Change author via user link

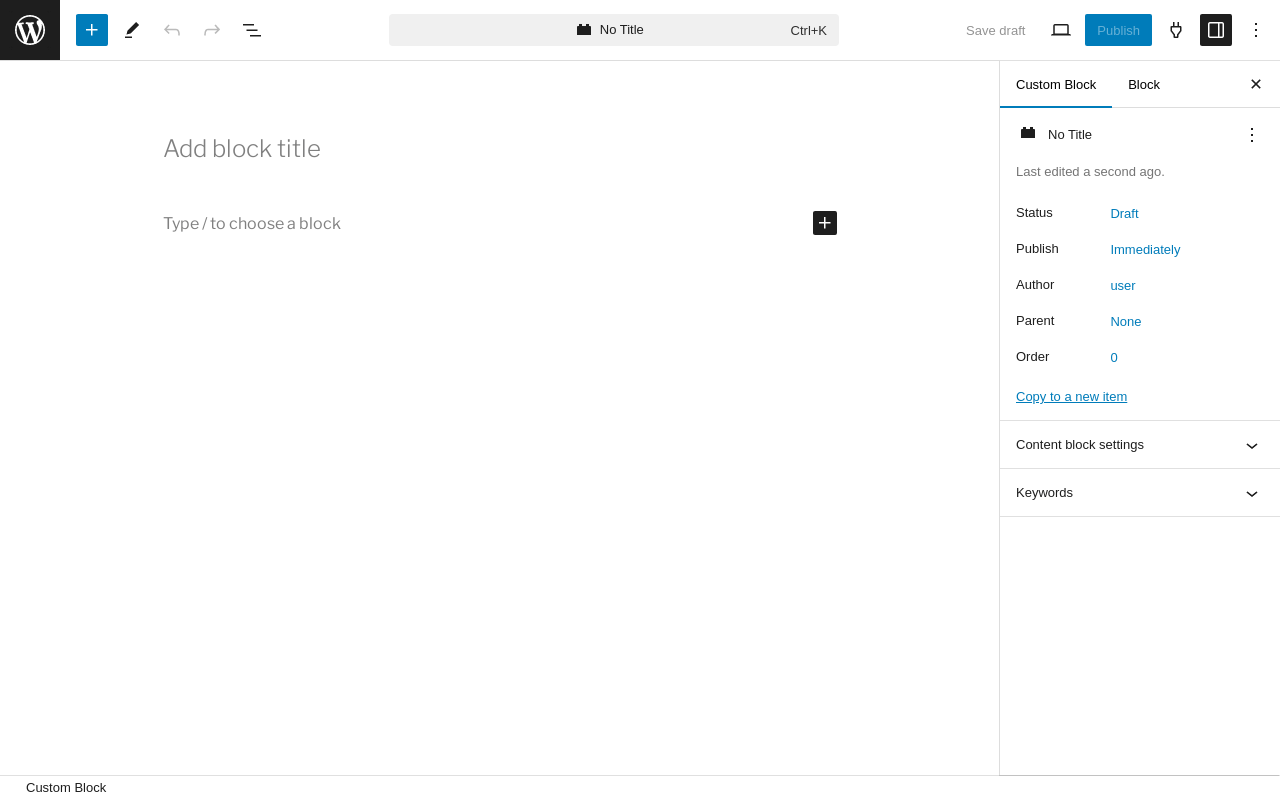[x=1123, y=285]
